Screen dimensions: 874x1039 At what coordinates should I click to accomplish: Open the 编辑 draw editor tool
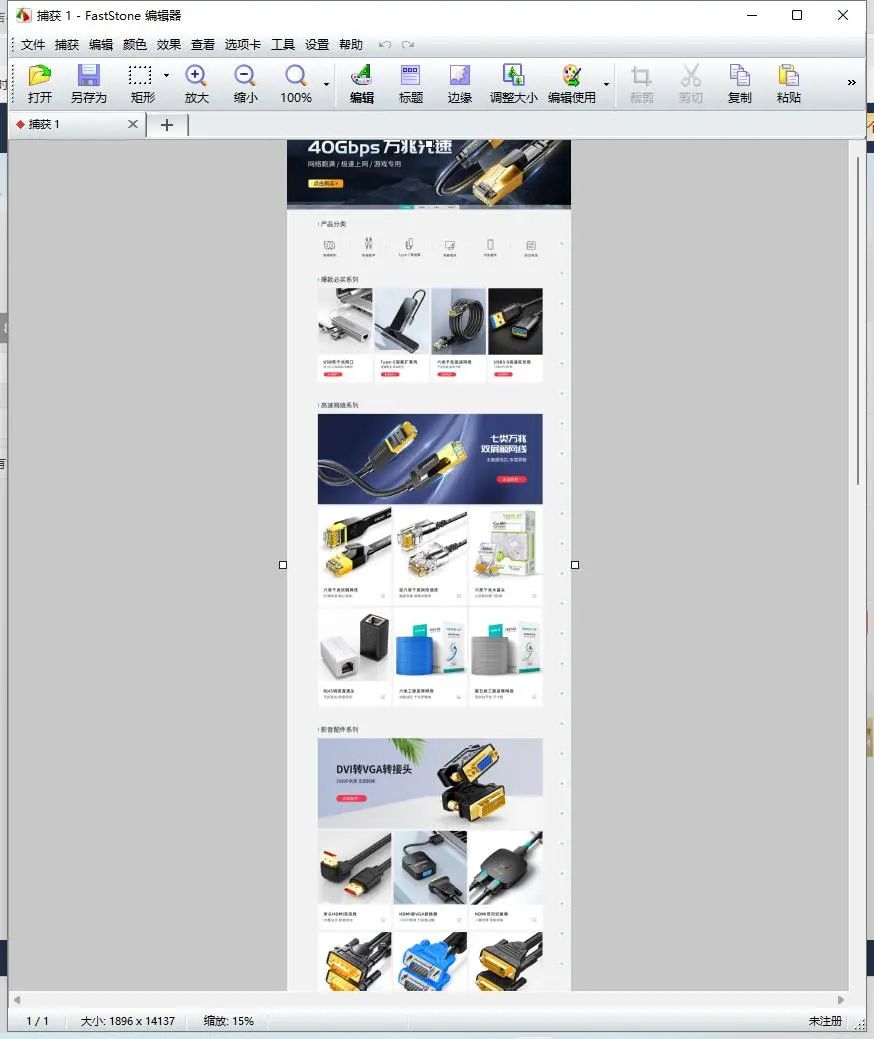pos(362,76)
